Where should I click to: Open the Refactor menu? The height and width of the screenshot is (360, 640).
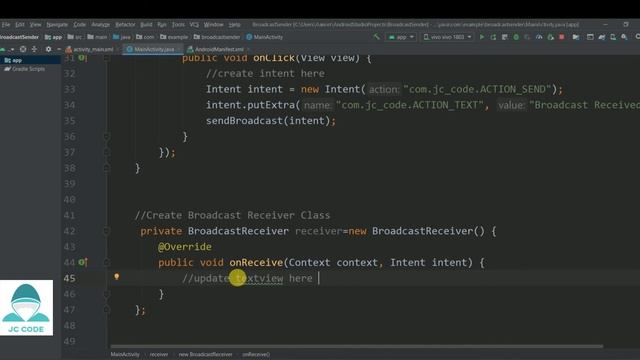coord(125,24)
